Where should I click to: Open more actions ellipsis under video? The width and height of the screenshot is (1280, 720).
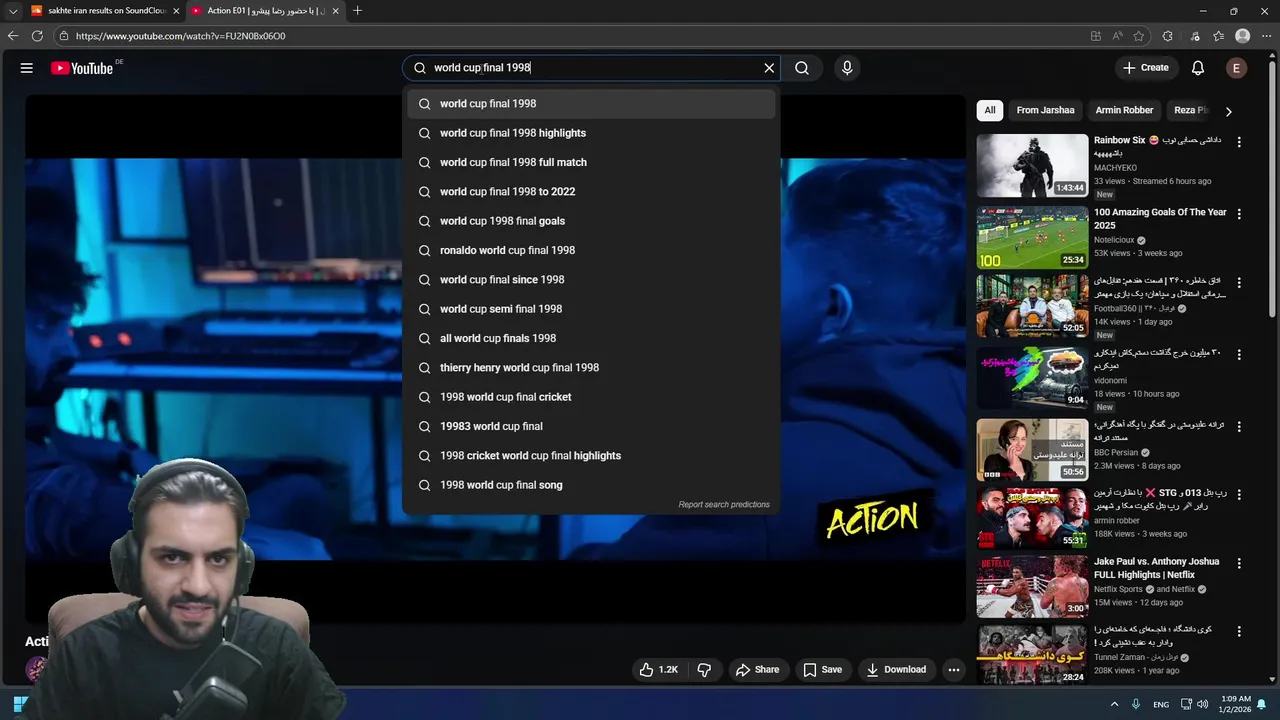click(954, 670)
